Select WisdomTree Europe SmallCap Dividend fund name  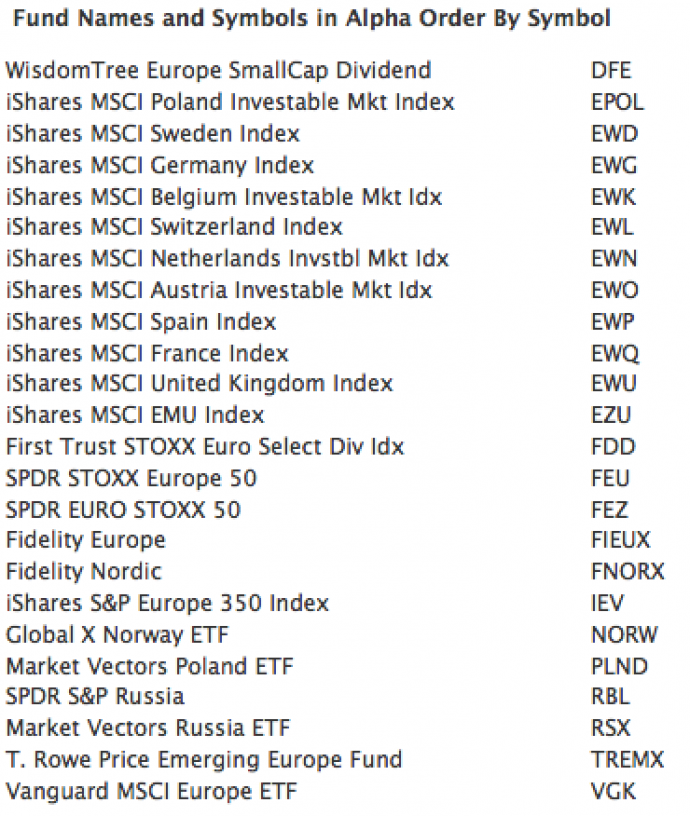tap(218, 71)
